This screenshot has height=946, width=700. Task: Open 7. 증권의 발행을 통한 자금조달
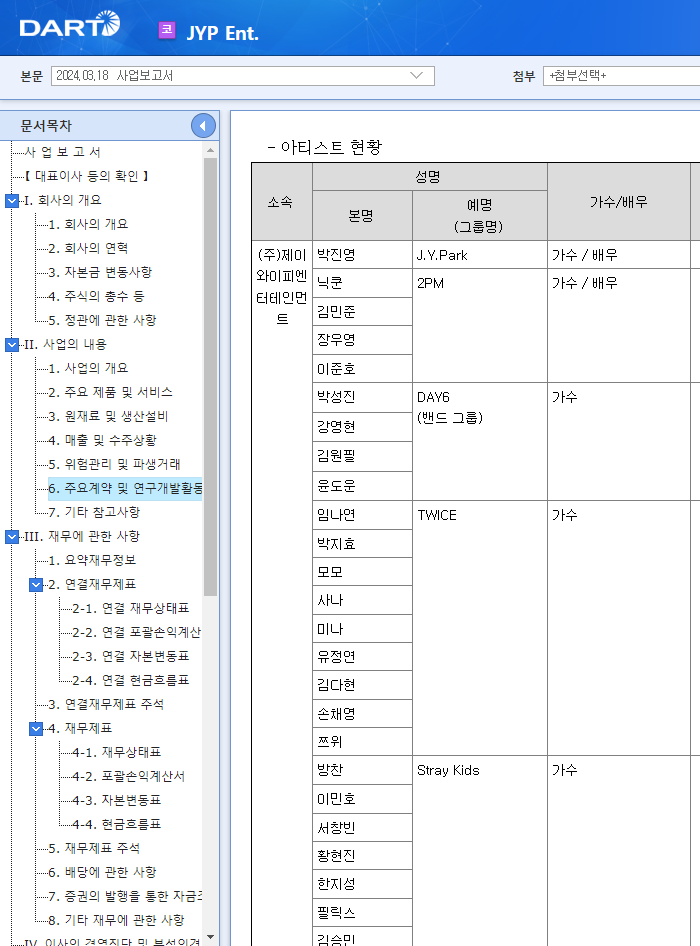point(125,897)
